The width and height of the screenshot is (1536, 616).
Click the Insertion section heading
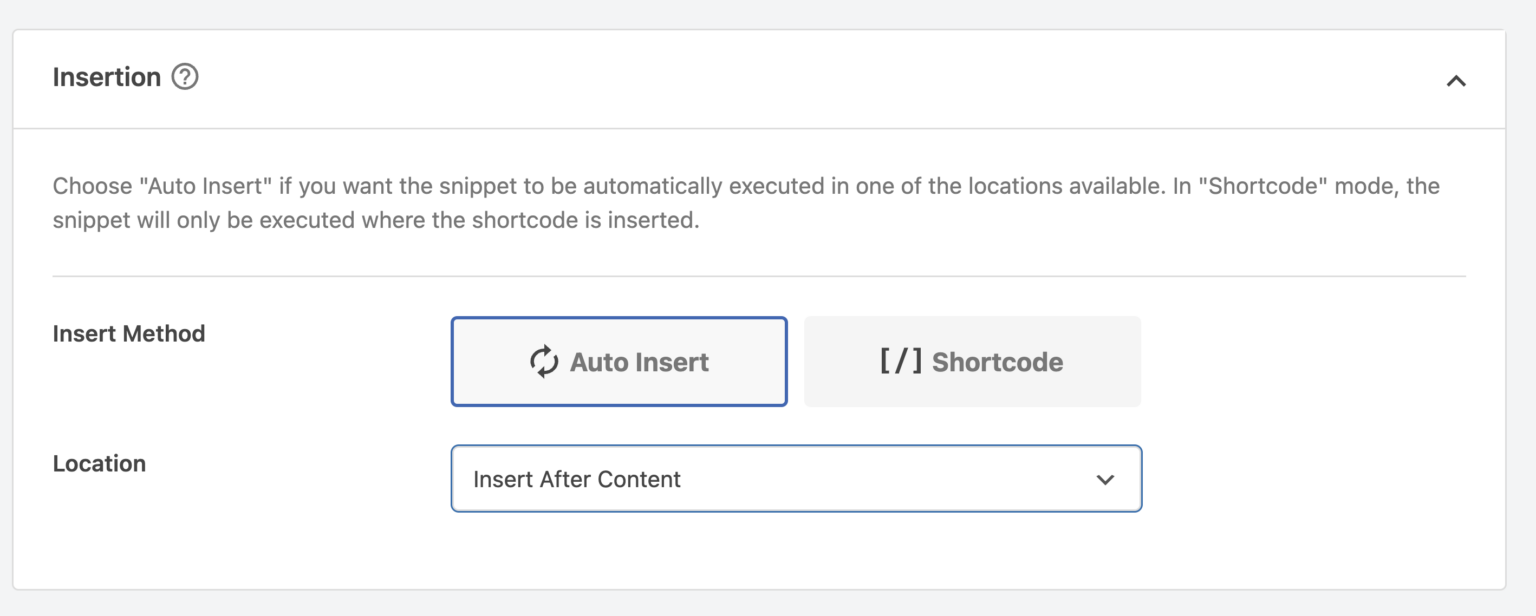(107, 77)
